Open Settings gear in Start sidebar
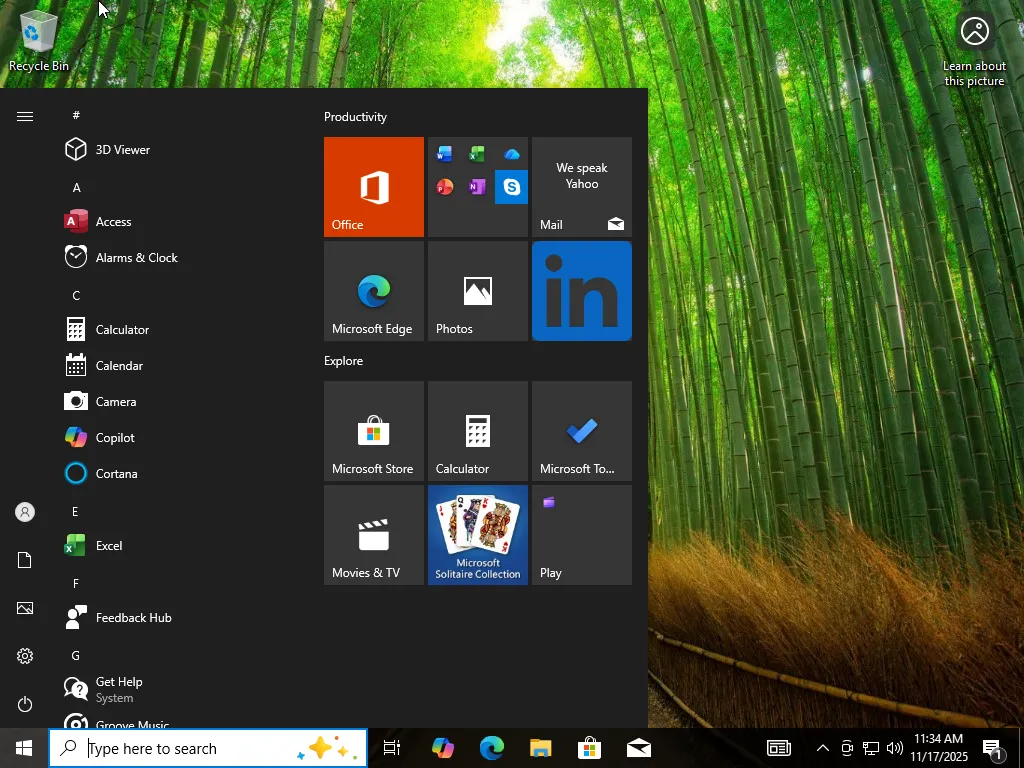Screen dimensions: 1024x768 point(25,656)
